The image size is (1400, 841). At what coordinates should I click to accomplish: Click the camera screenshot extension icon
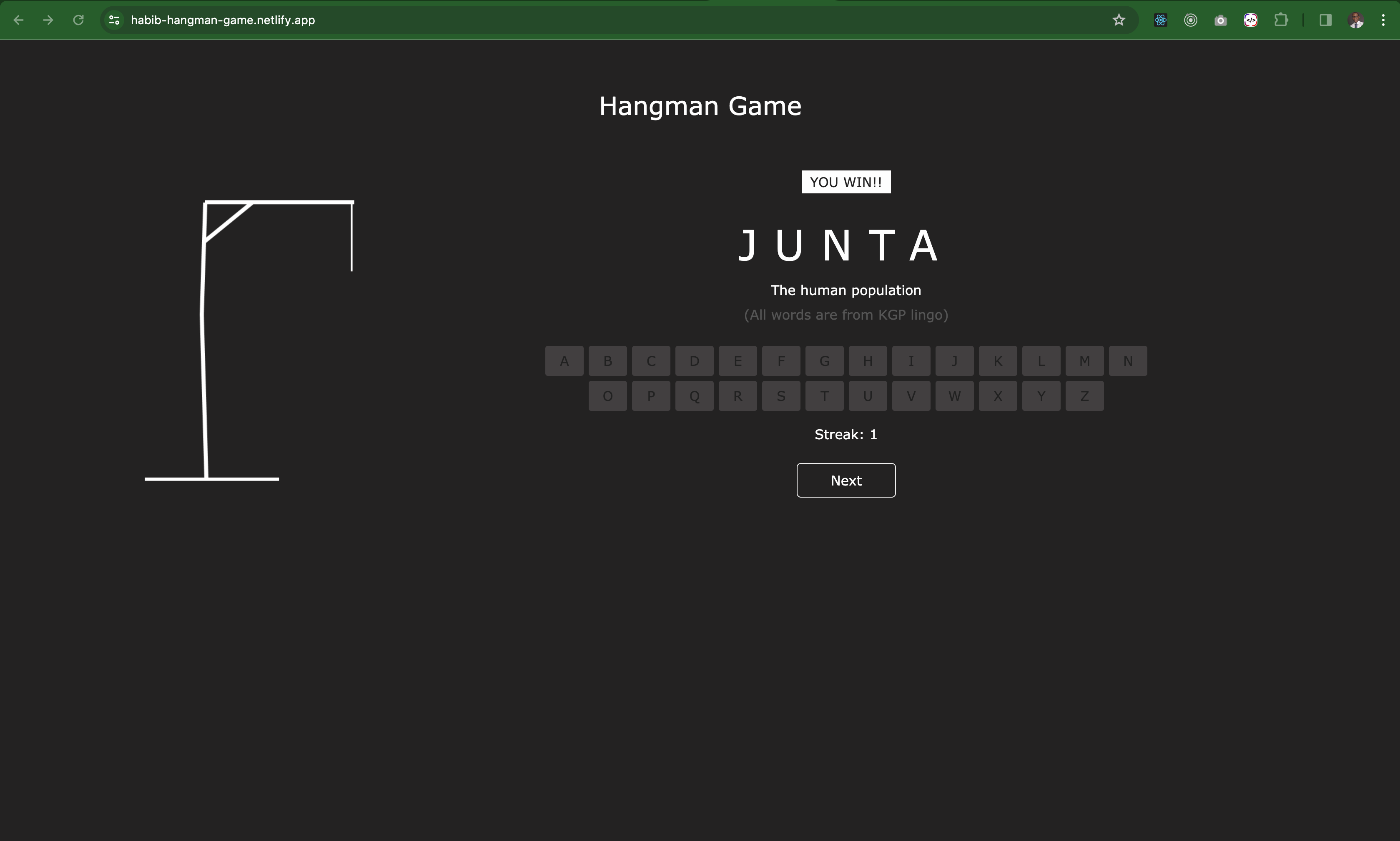[1220, 20]
